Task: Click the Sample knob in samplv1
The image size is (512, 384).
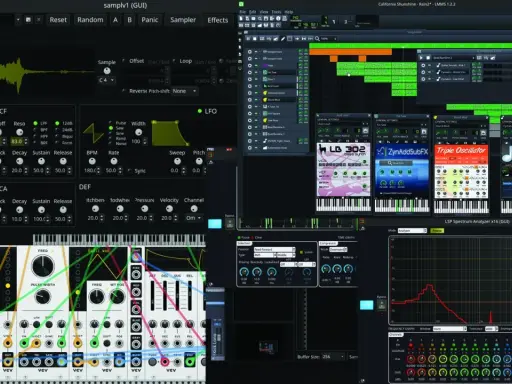Action: tap(107, 71)
